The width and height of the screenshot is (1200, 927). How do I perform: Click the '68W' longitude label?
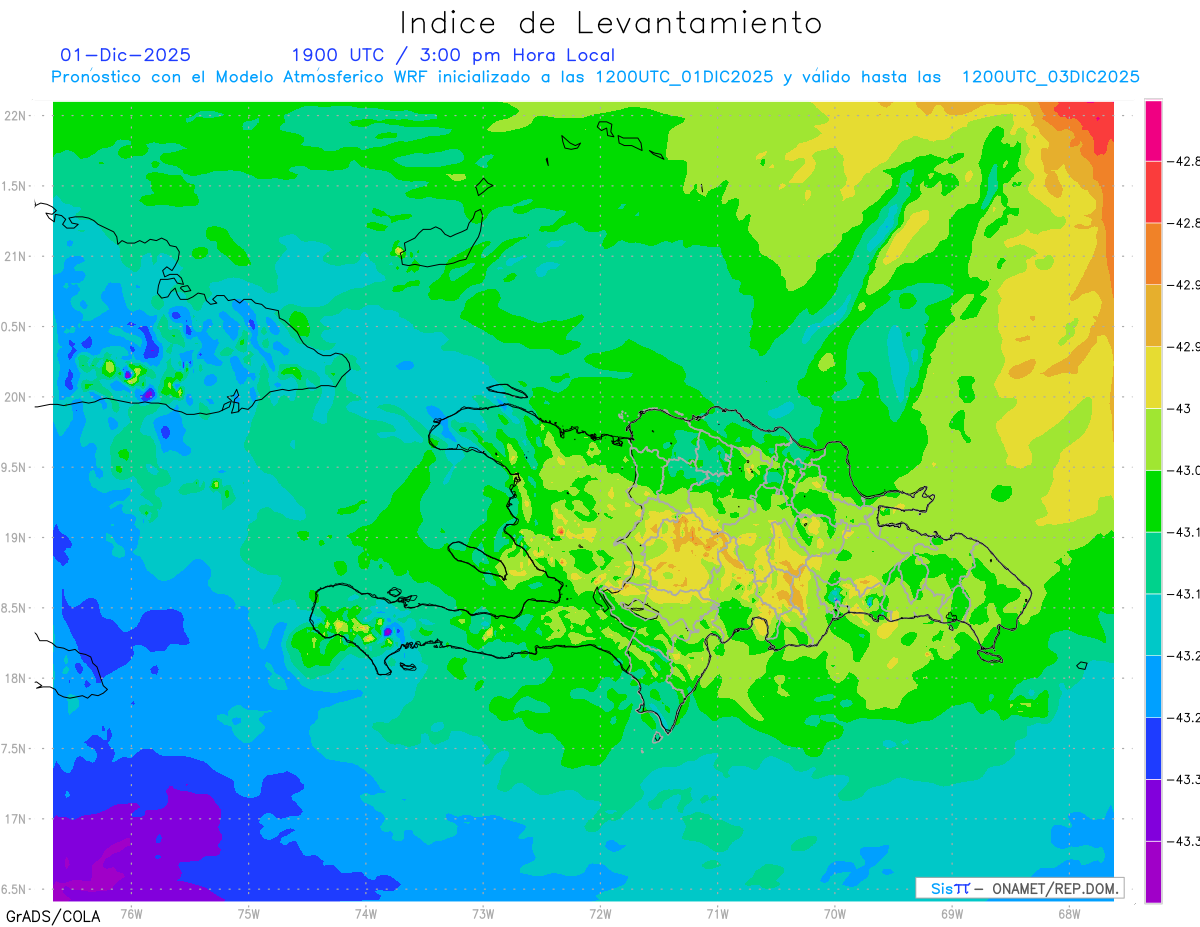pos(1069,913)
